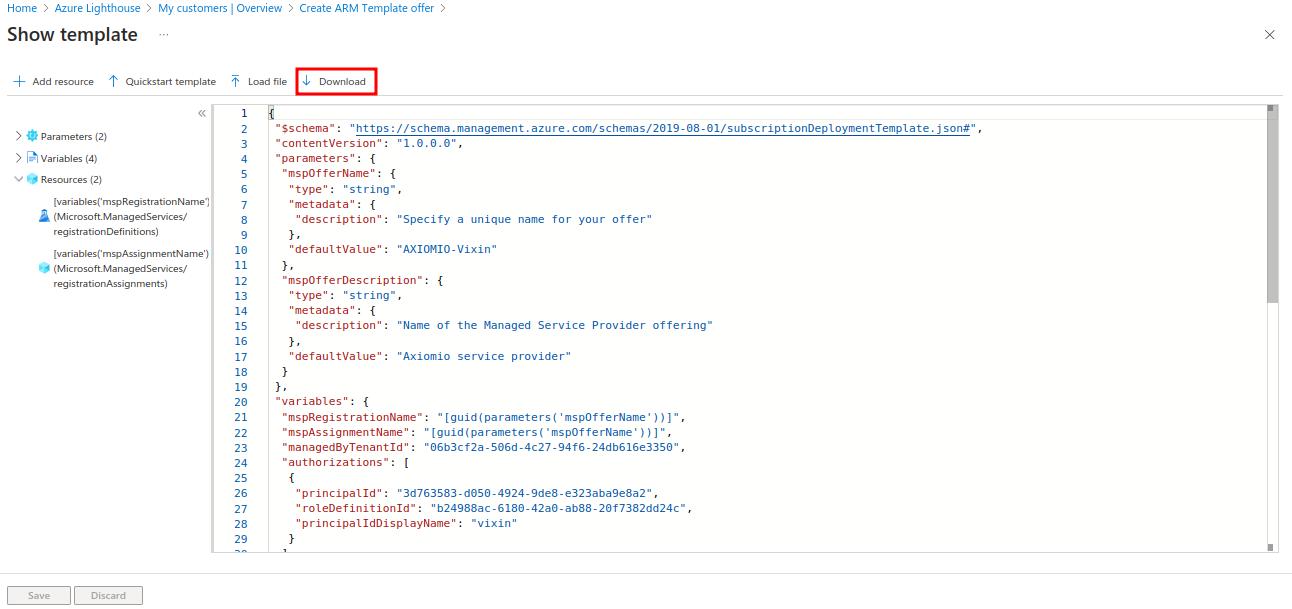Close the Show template blade
1292x609 pixels.
coord(1269,35)
